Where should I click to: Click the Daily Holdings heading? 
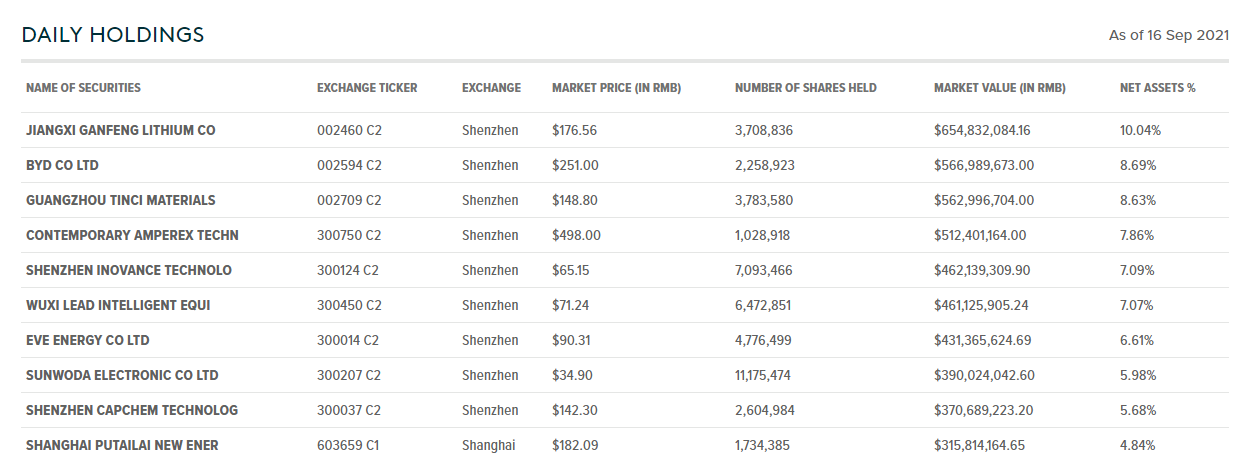[113, 35]
